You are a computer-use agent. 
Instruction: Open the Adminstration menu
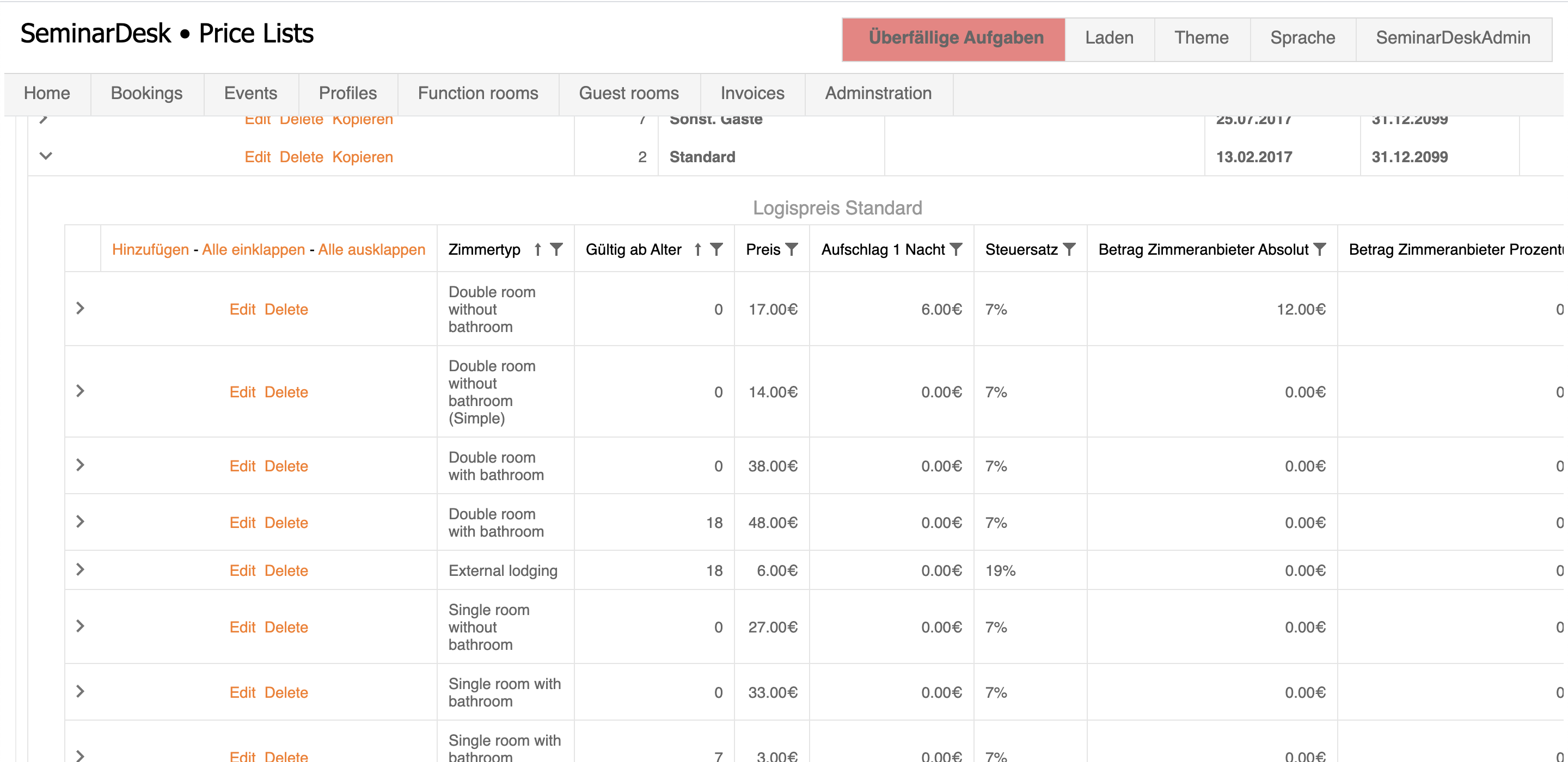click(878, 93)
